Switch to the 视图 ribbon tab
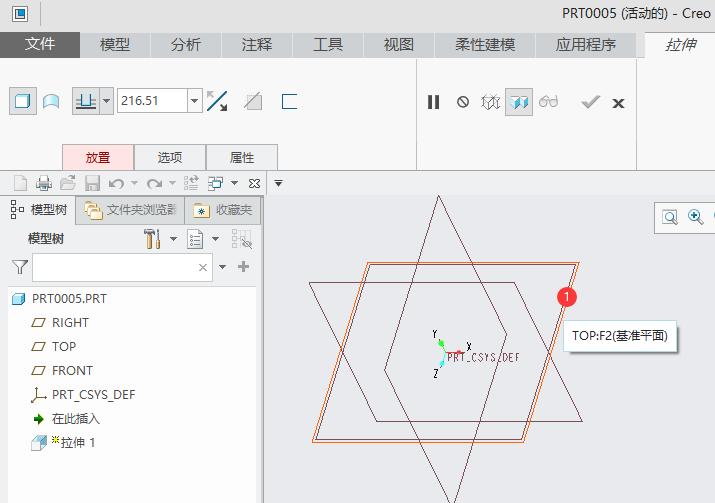715x503 pixels. (x=399, y=45)
